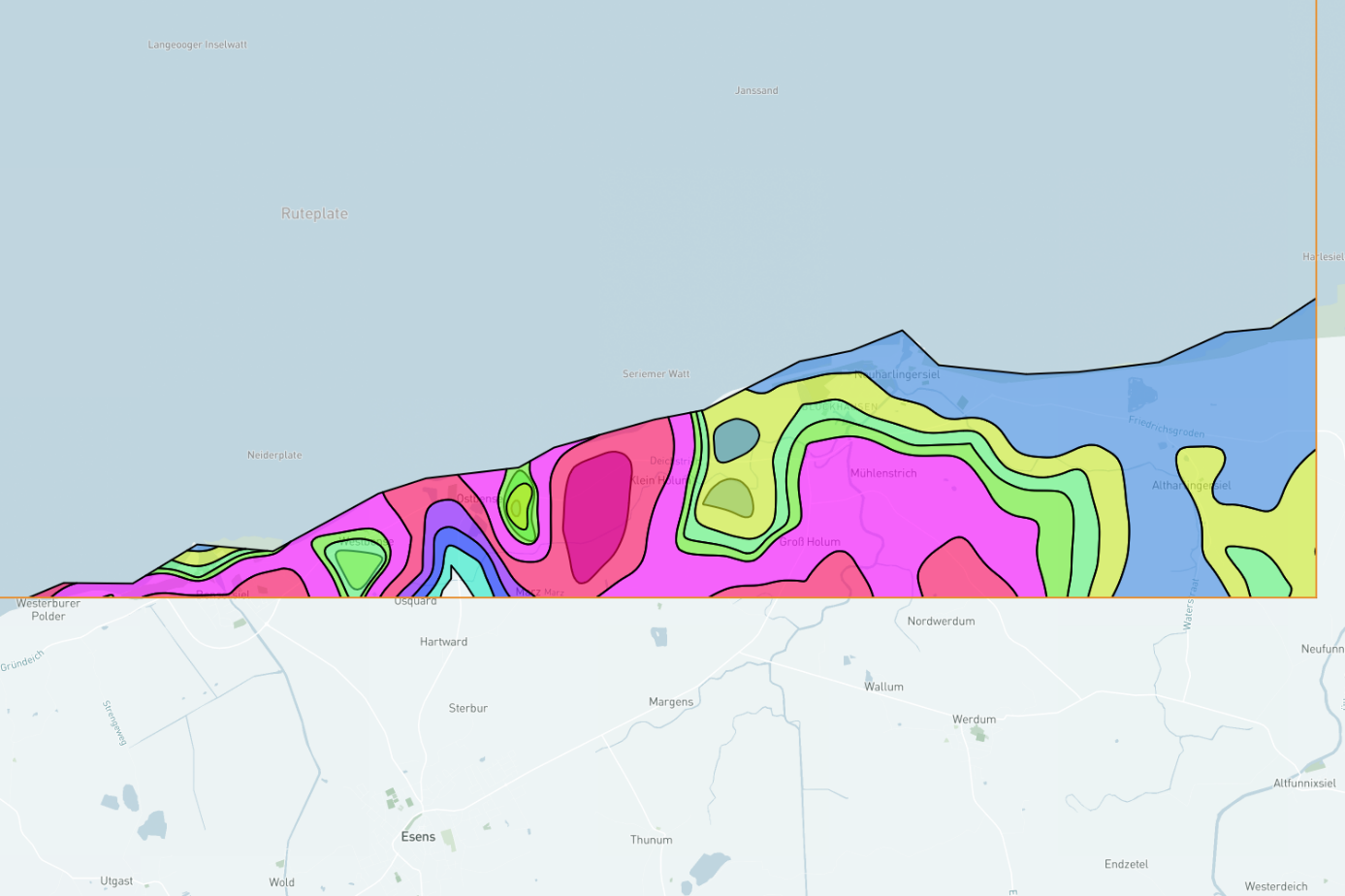Select the Werdum village label
This screenshot has width=1345, height=896.
pyautogui.click(x=974, y=720)
